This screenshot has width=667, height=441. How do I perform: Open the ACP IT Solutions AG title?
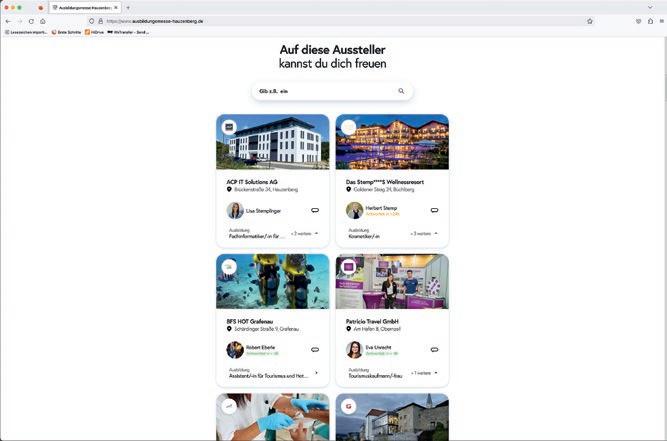tap(252, 182)
